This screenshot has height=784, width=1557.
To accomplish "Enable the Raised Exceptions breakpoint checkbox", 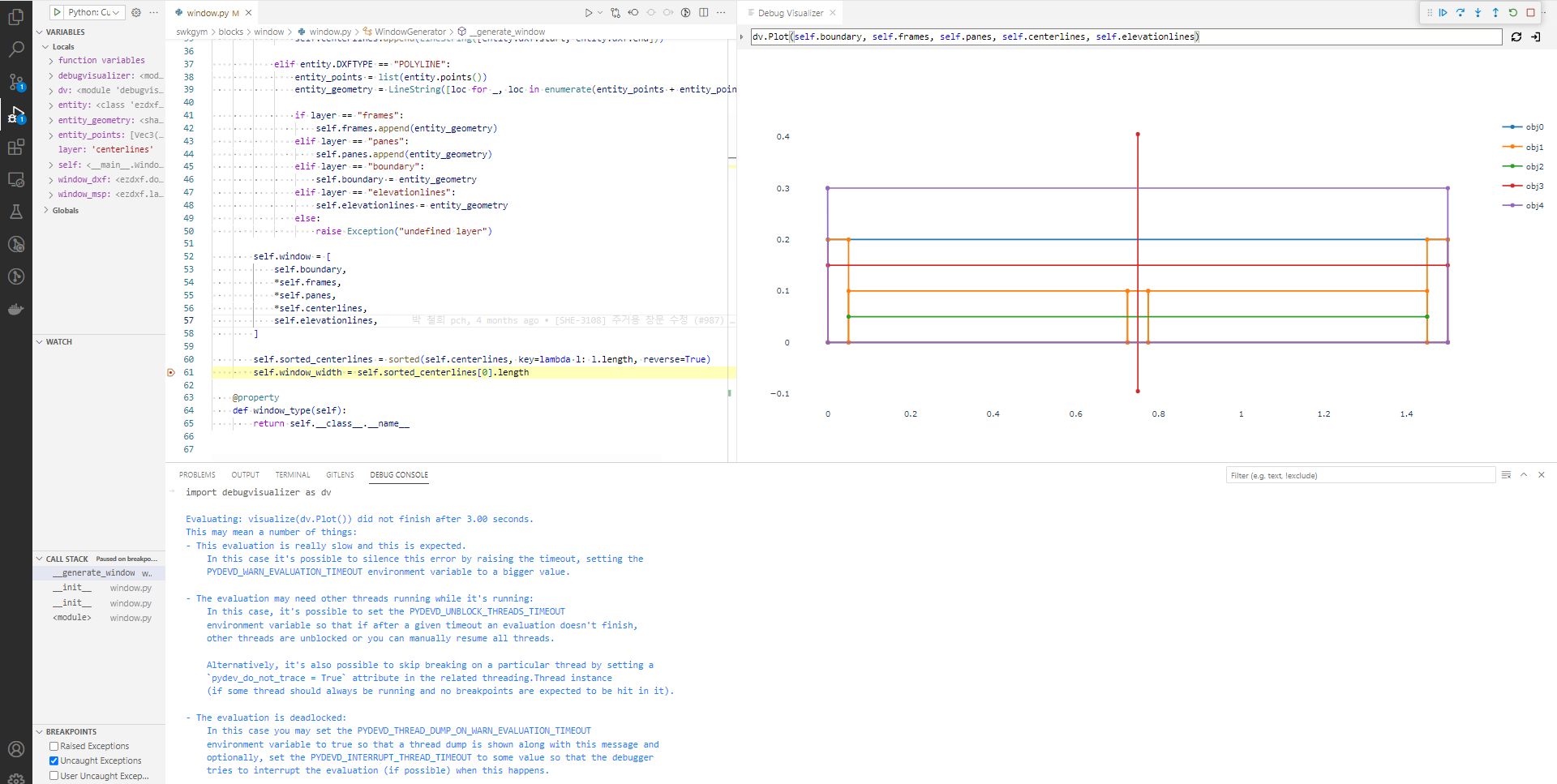I will point(54,746).
